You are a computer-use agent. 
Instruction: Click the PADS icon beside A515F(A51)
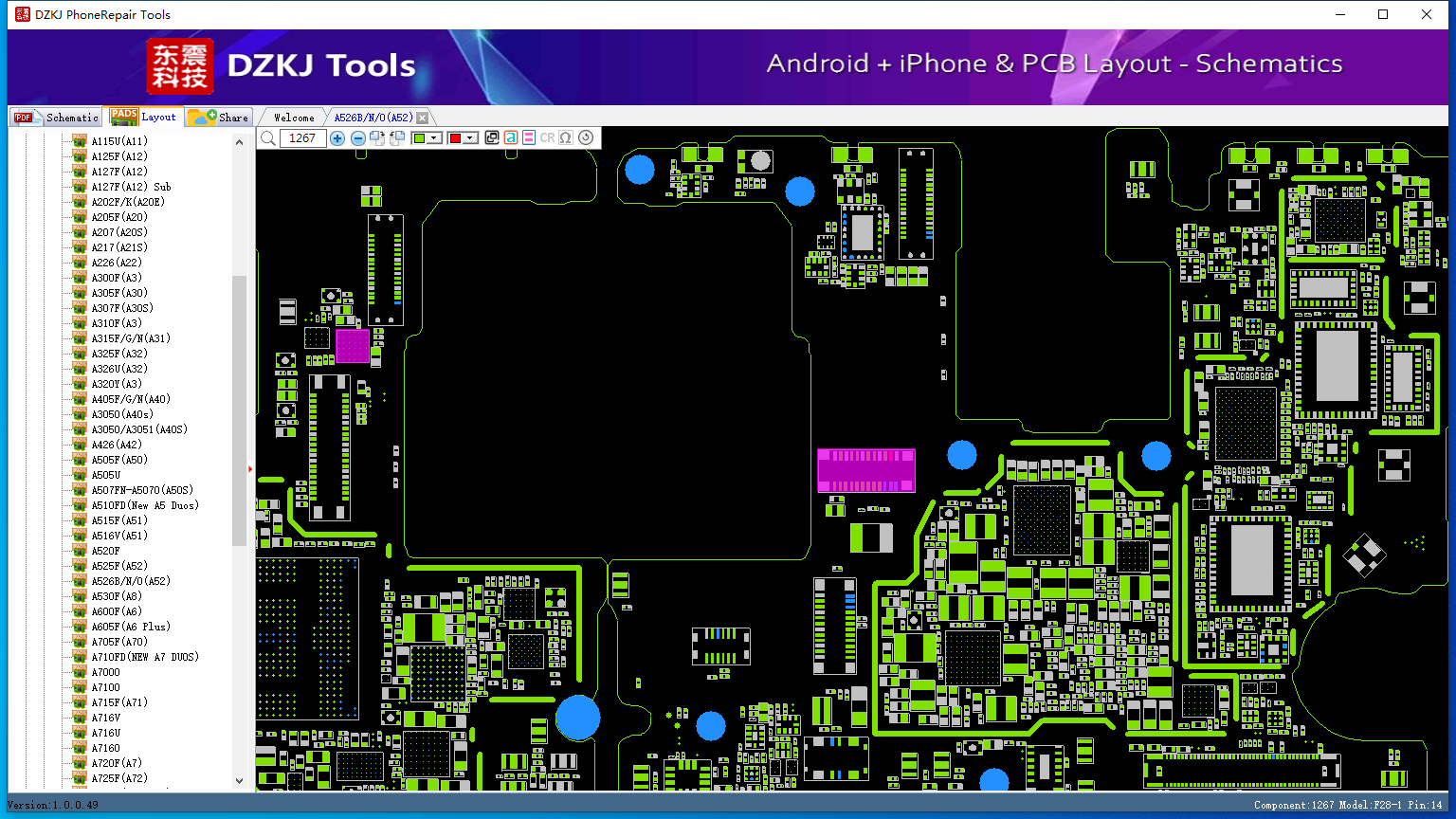click(80, 520)
